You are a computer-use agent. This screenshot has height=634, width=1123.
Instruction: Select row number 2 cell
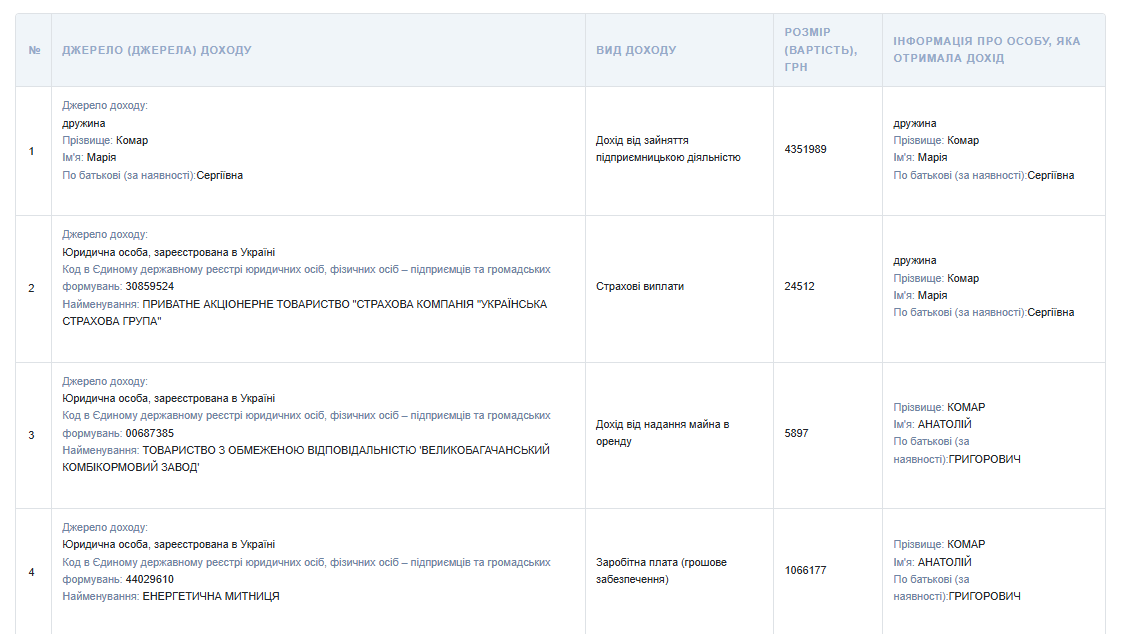[34, 289]
